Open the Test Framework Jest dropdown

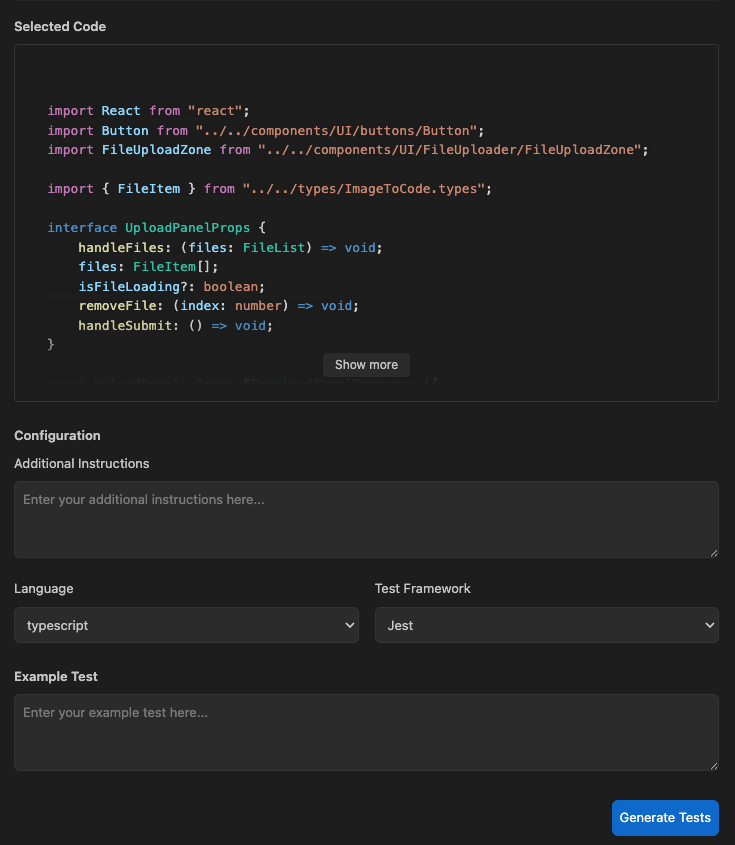(x=546, y=625)
